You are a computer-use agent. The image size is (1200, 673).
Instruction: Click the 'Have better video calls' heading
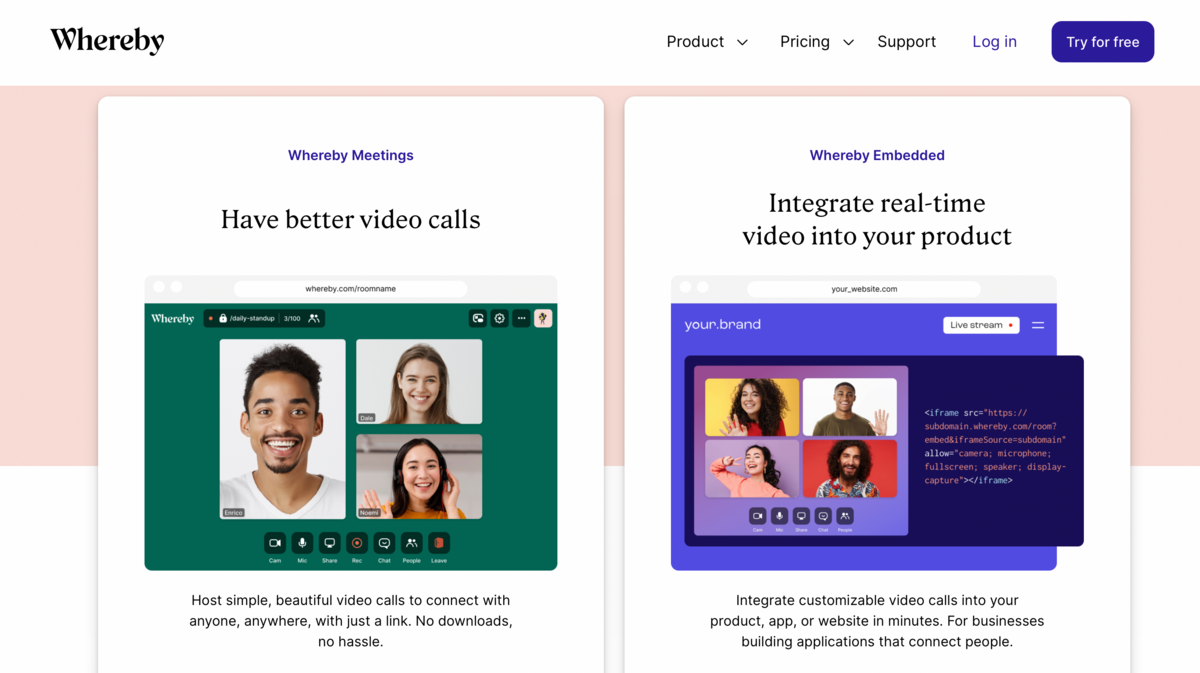351,219
